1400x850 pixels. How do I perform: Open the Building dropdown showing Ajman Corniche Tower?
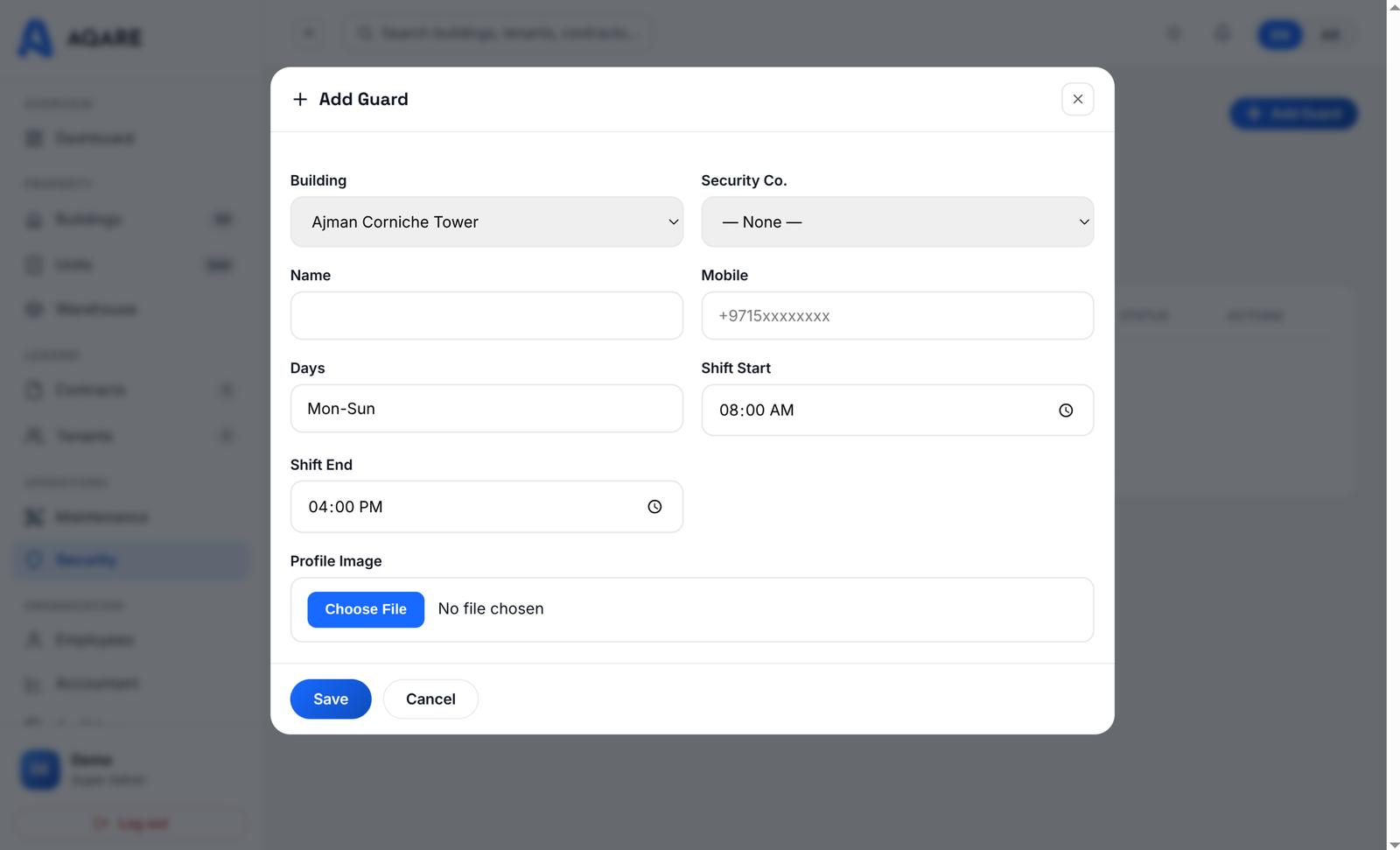pyautogui.click(x=486, y=222)
